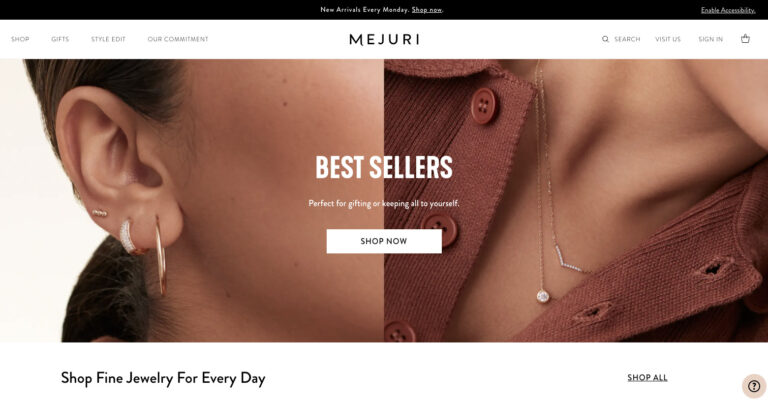This screenshot has height=402, width=768.
Task: Click the Shop Now button
Action: (384, 241)
